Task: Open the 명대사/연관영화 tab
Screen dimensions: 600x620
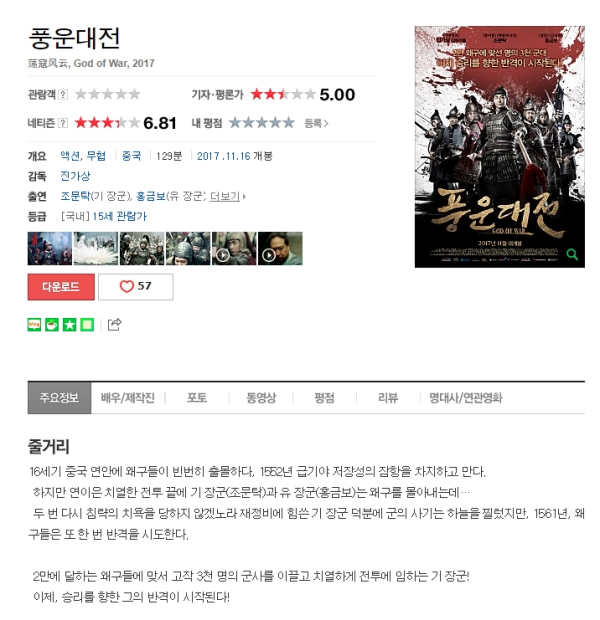Action: [x=466, y=398]
